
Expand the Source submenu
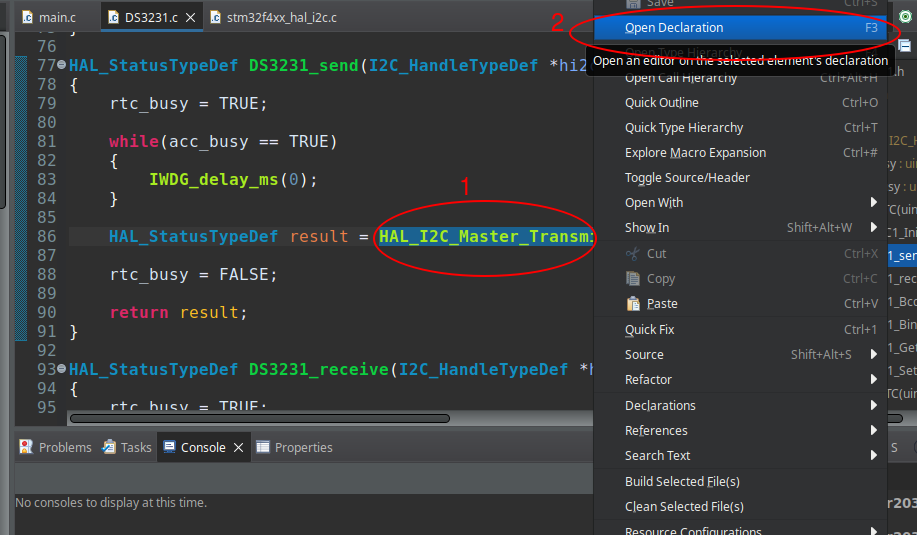(x=740, y=354)
